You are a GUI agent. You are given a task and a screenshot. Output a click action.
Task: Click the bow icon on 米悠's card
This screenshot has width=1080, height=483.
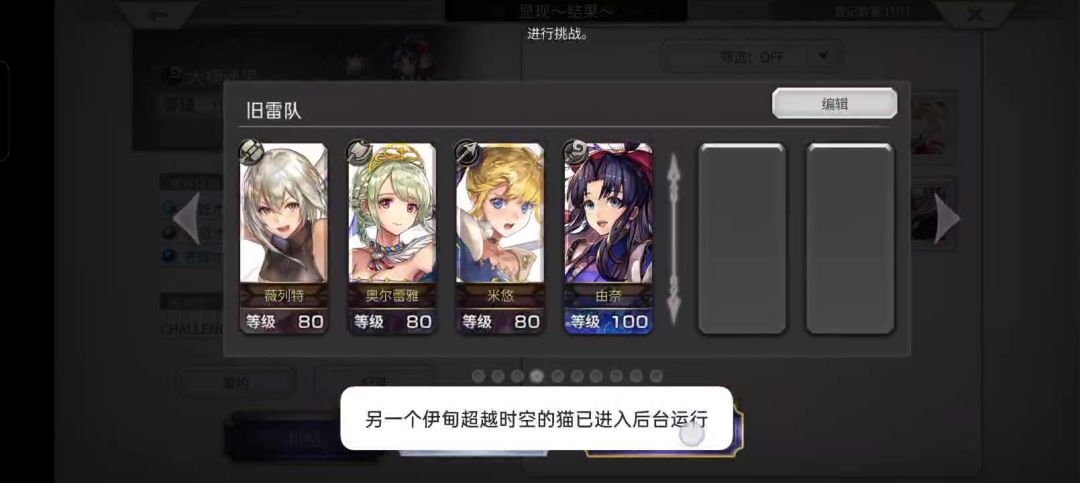(x=468, y=153)
